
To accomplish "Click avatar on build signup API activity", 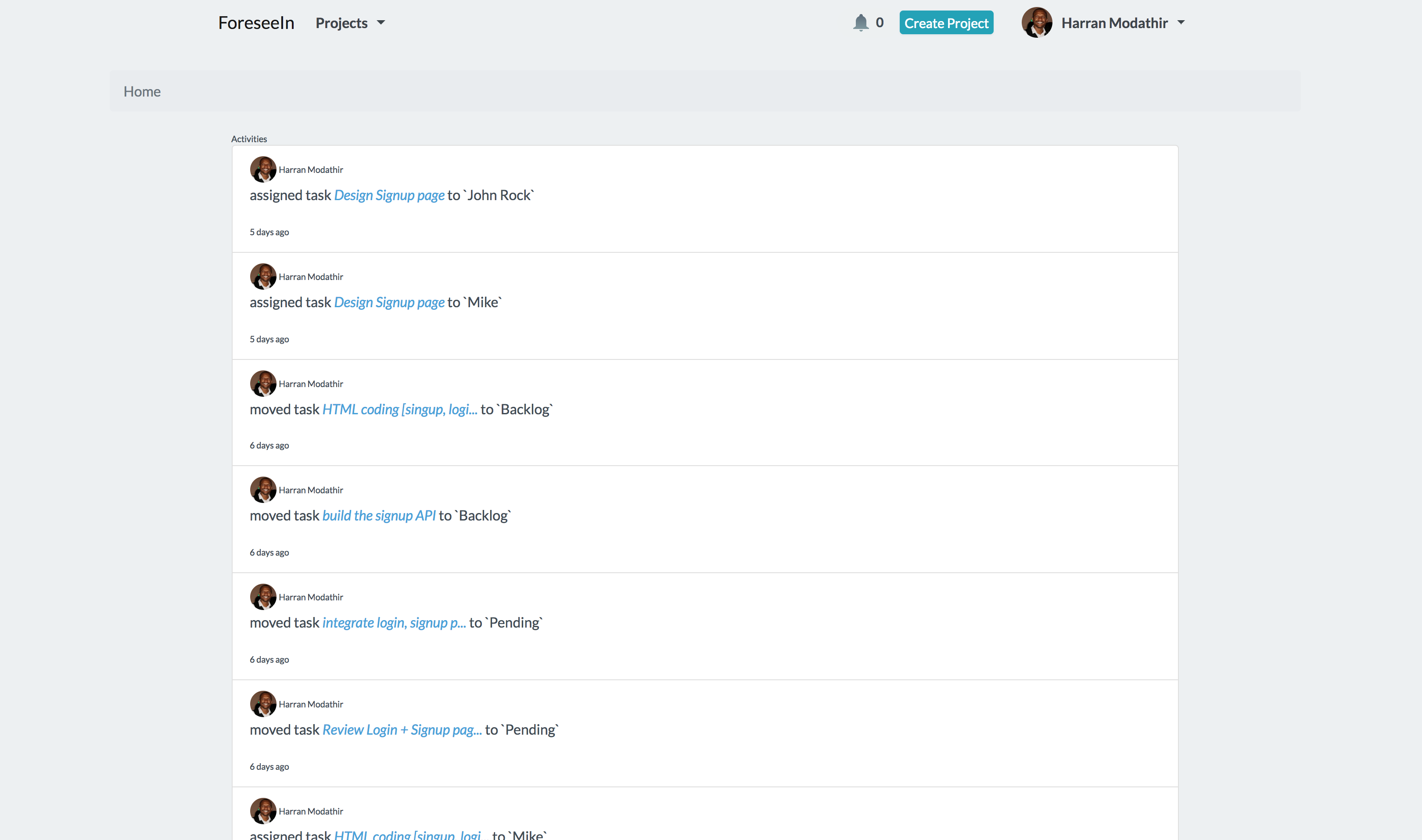I will (263, 490).
